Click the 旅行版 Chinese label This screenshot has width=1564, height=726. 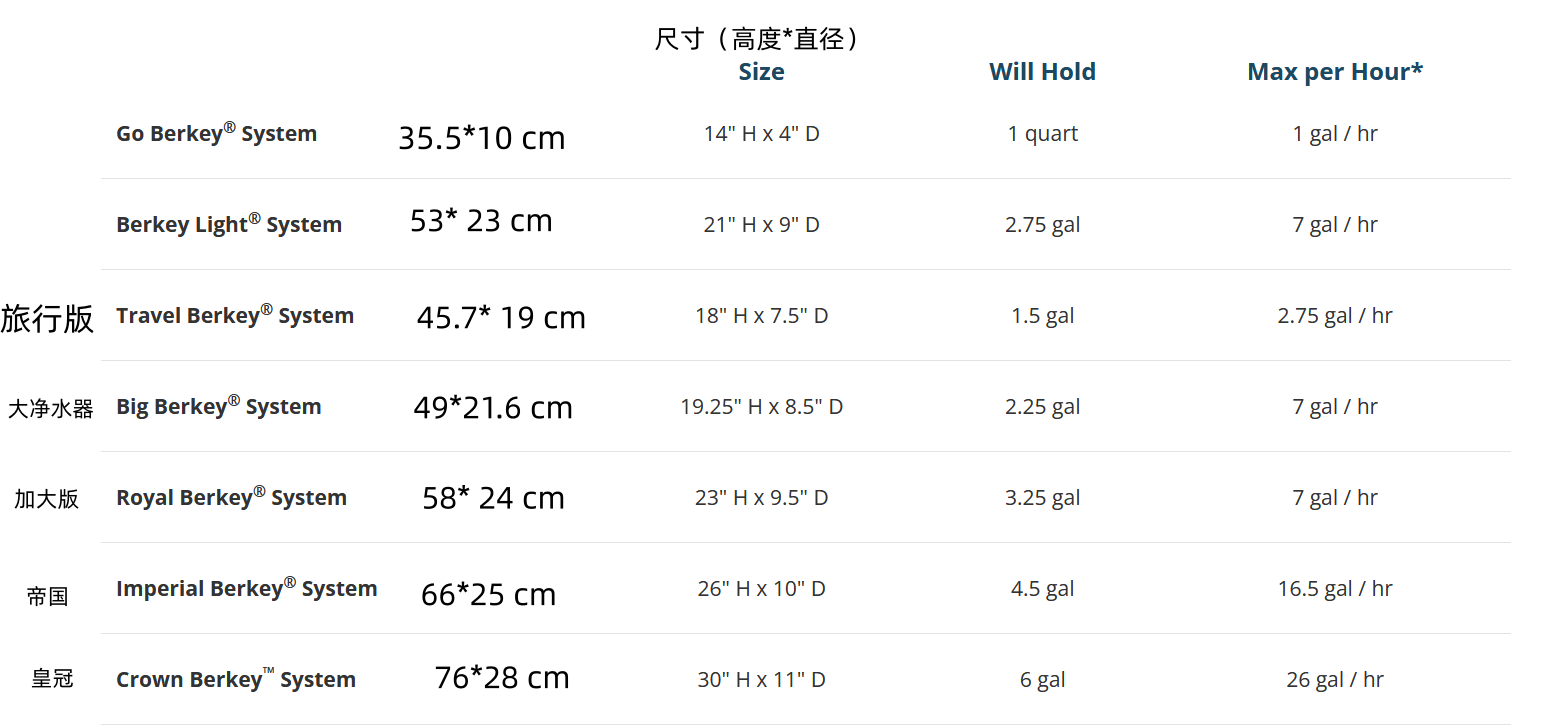coord(47,318)
